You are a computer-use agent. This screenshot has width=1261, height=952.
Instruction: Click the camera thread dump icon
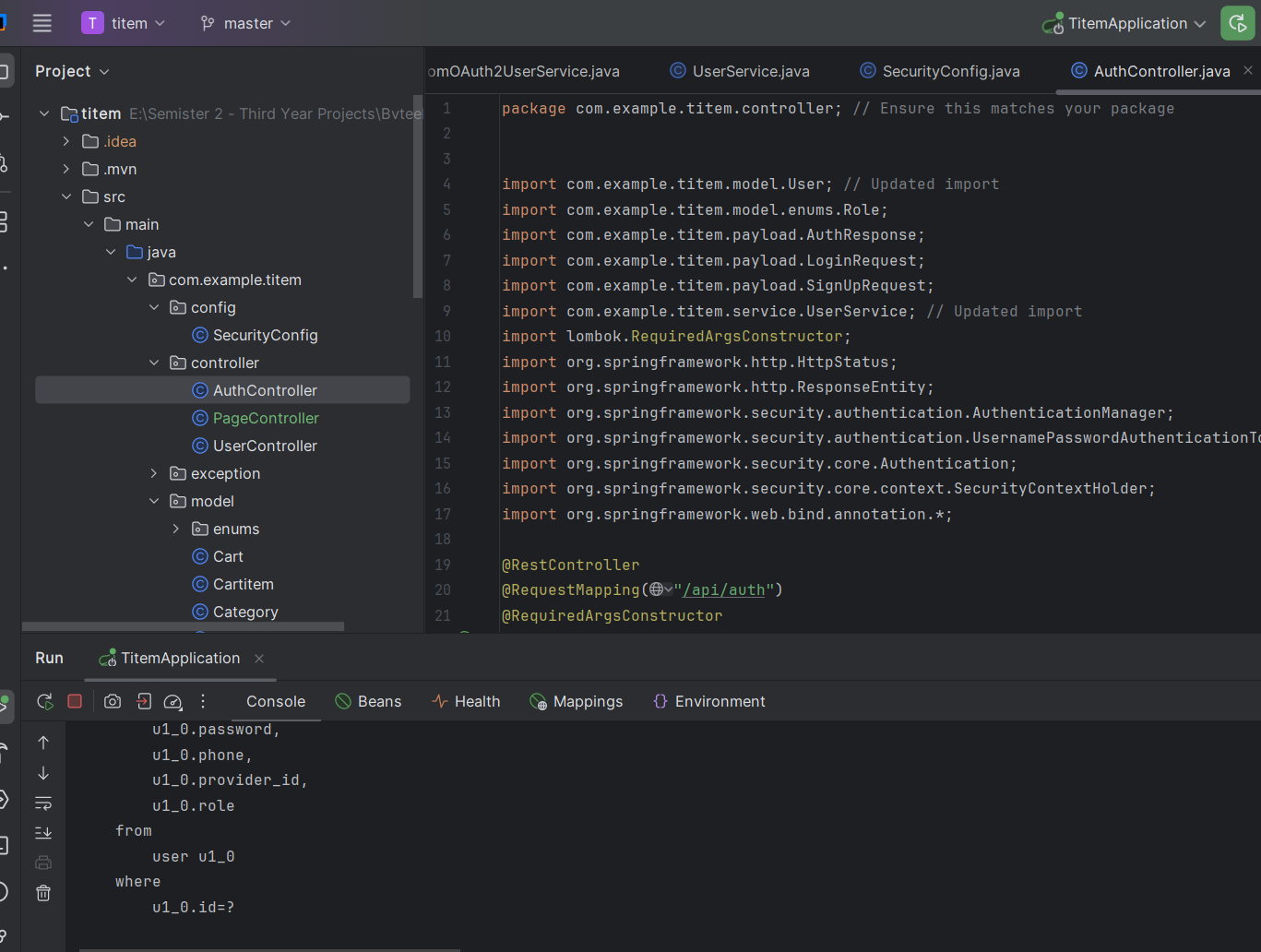click(113, 702)
